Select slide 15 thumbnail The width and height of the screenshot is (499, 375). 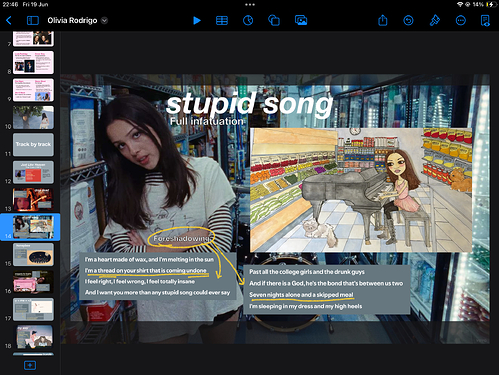(33, 254)
